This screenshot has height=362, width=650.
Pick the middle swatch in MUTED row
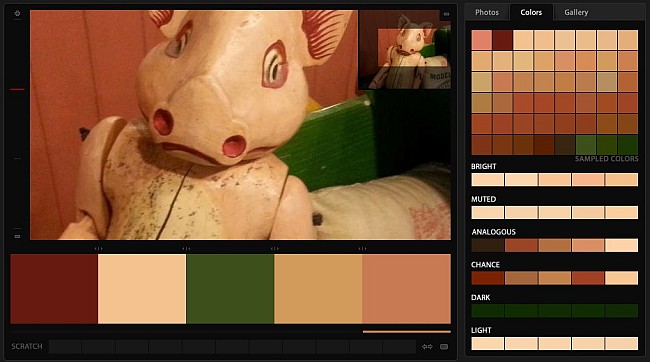pyautogui.click(x=555, y=212)
